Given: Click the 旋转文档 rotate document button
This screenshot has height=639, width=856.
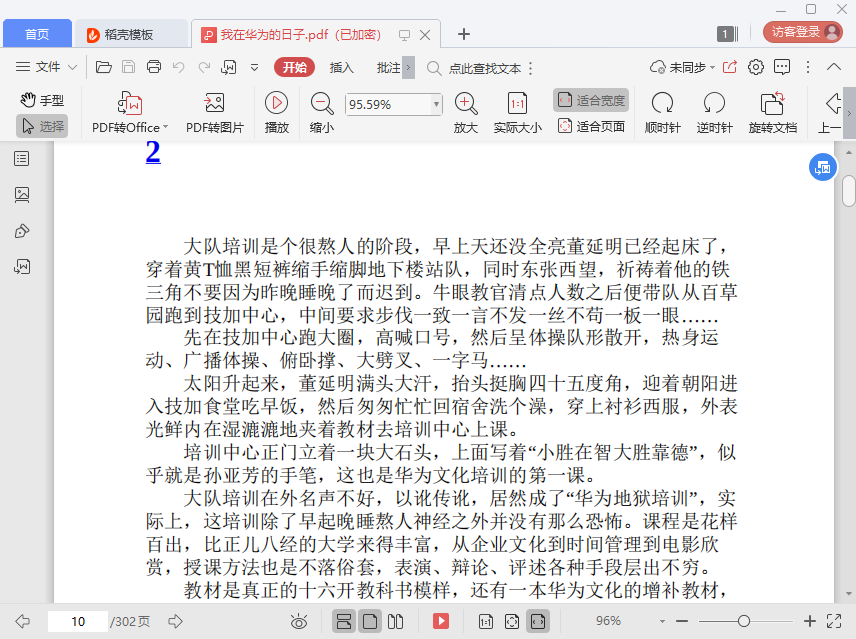Looking at the screenshot, I should point(772,112).
